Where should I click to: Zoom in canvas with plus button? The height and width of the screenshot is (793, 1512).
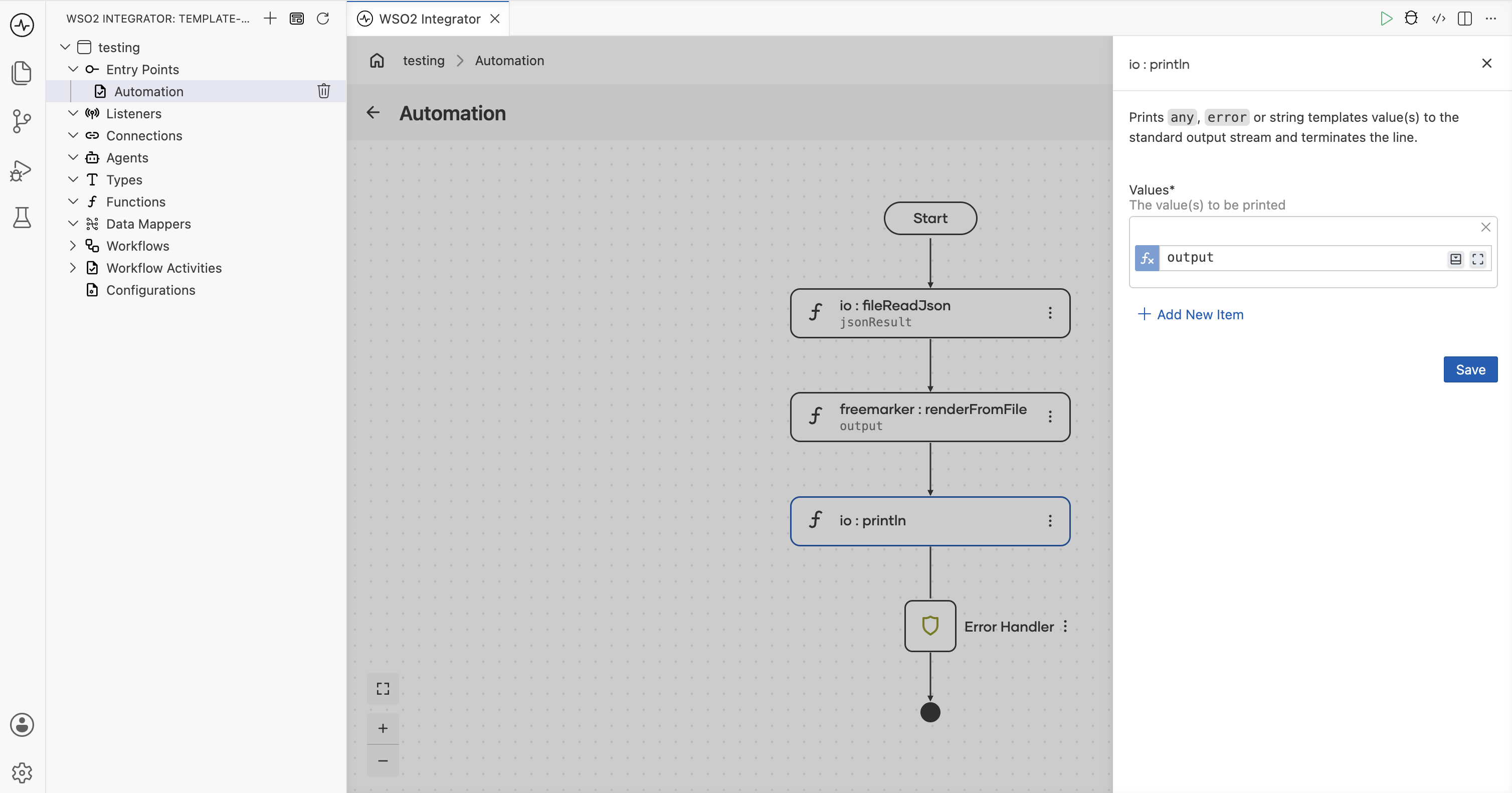coord(383,728)
